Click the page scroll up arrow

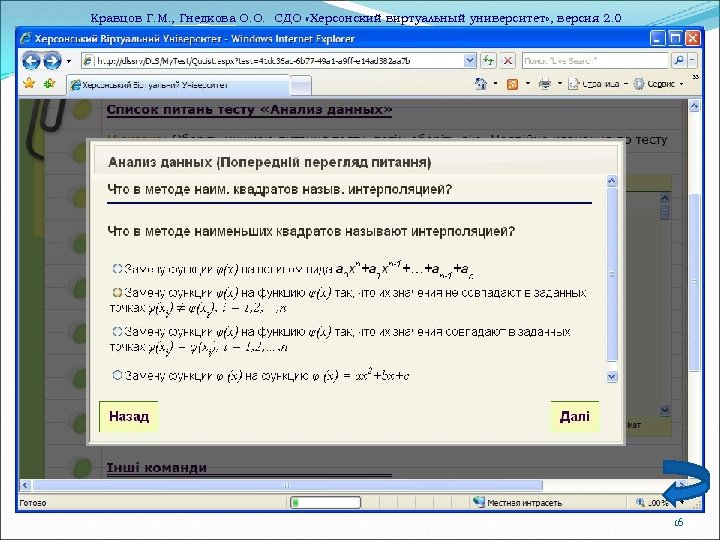pyautogui.click(x=694, y=107)
